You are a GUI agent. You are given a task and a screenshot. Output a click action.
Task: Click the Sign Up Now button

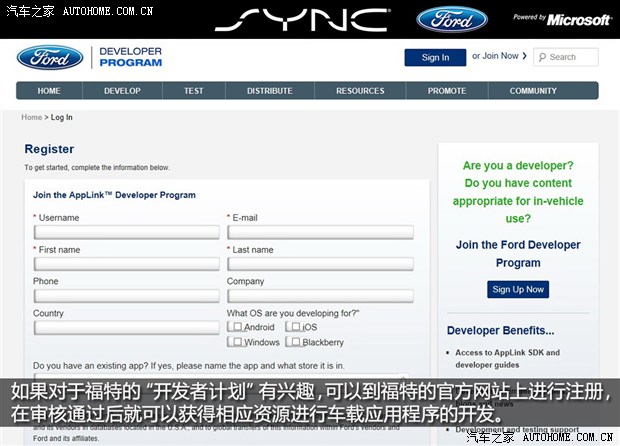pos(518,289)
